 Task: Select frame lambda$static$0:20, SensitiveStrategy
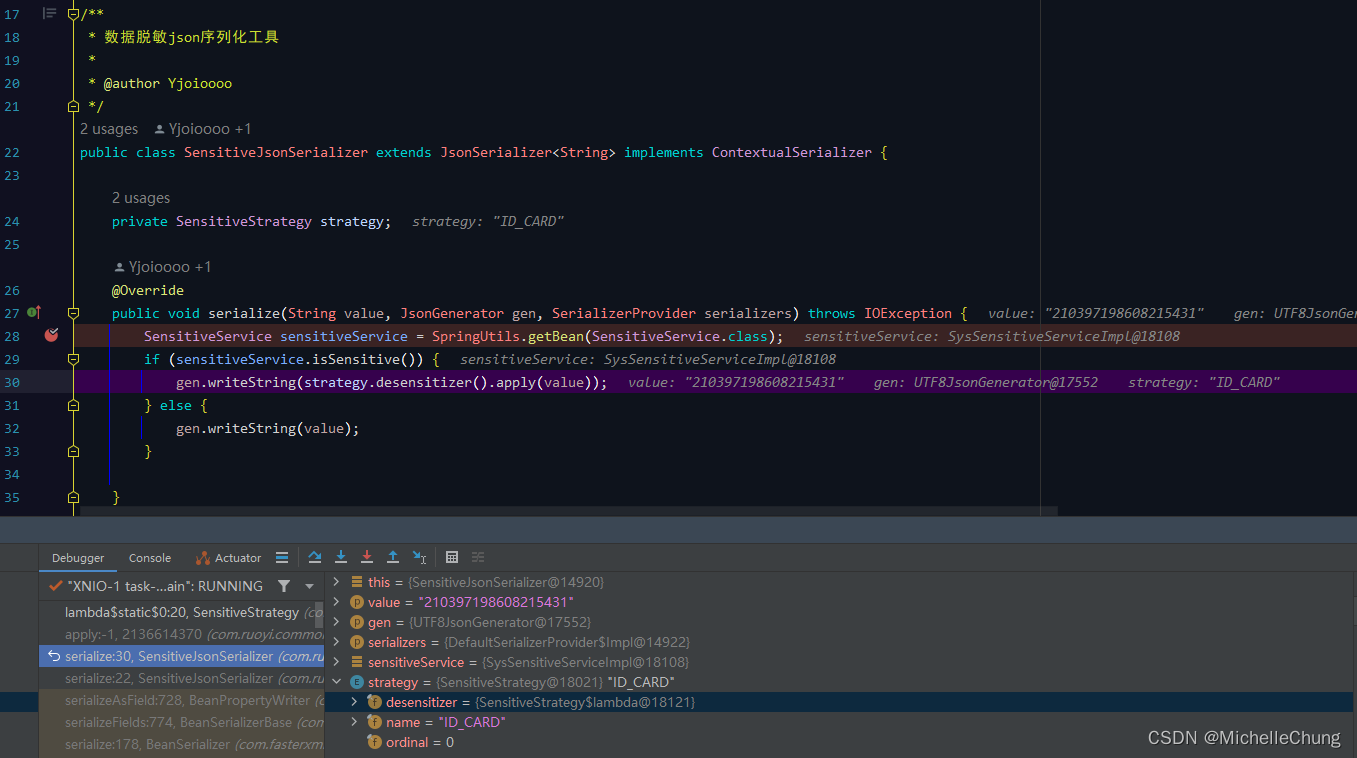pyautogui.click(x=182, y=612)
